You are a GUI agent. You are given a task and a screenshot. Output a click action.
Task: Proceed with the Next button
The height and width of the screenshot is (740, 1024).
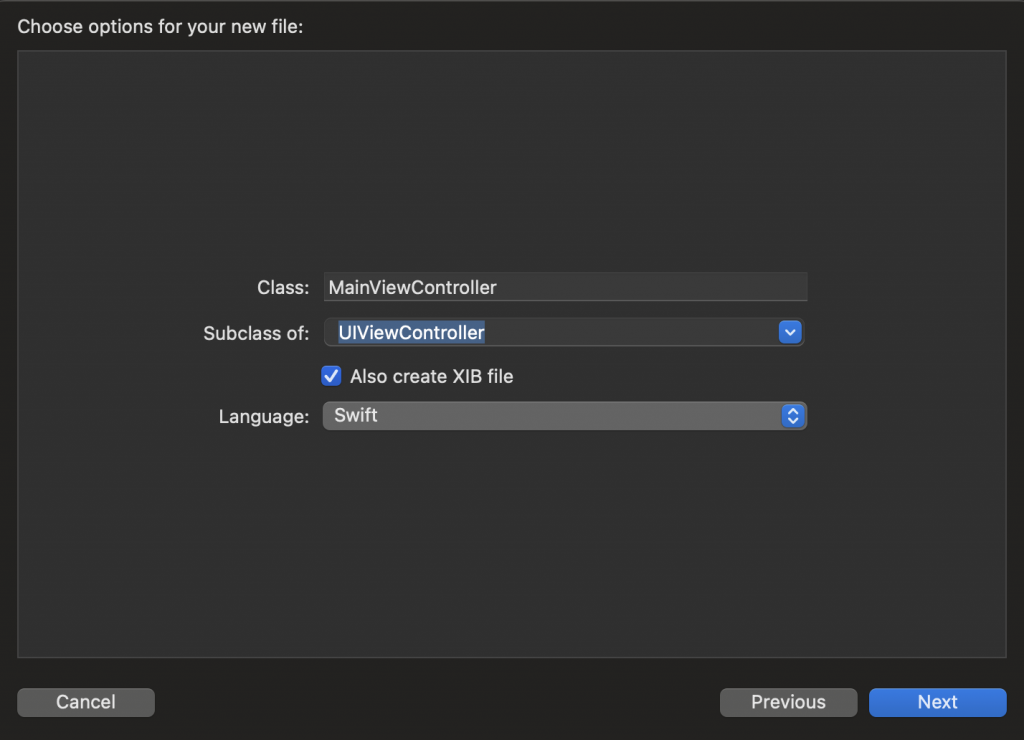(x=937, y=702)
